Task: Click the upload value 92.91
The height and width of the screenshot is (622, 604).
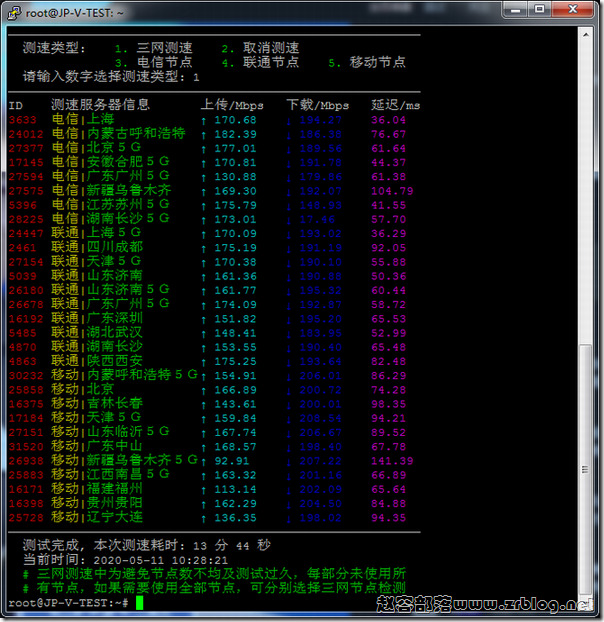Action: [232, 461]
